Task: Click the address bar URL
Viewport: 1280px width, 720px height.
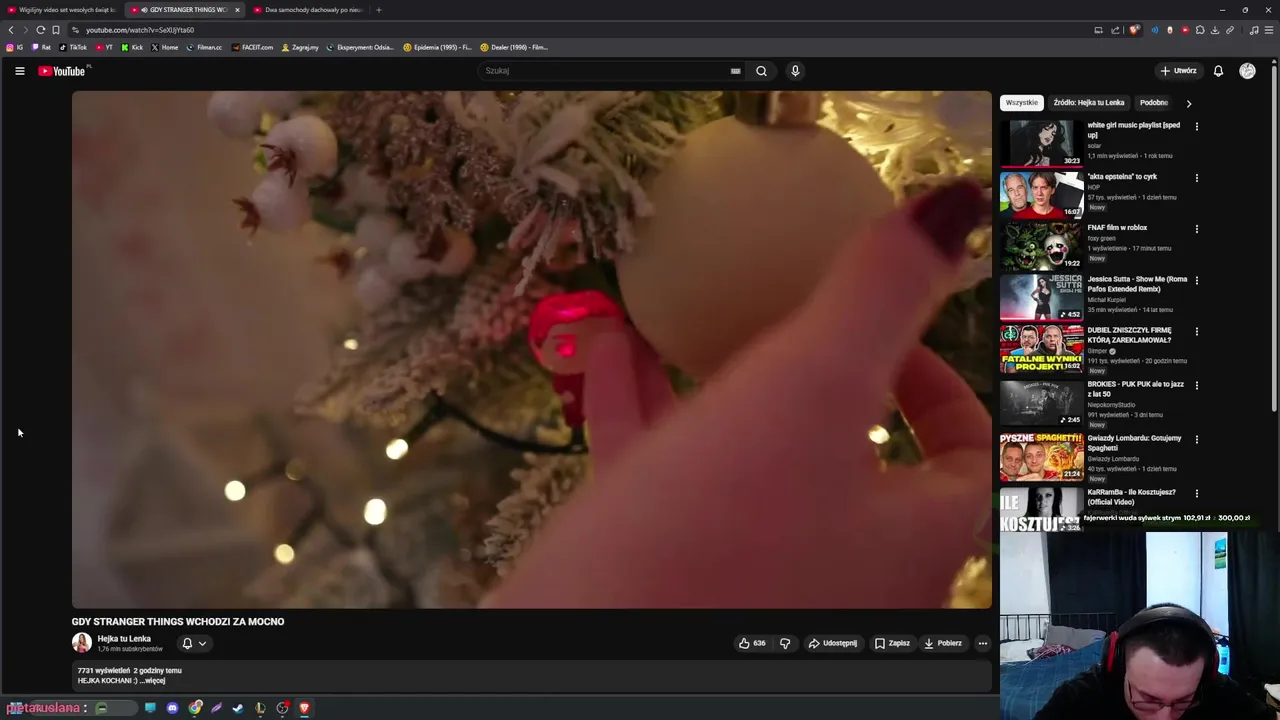Action: tap(140, 30)
